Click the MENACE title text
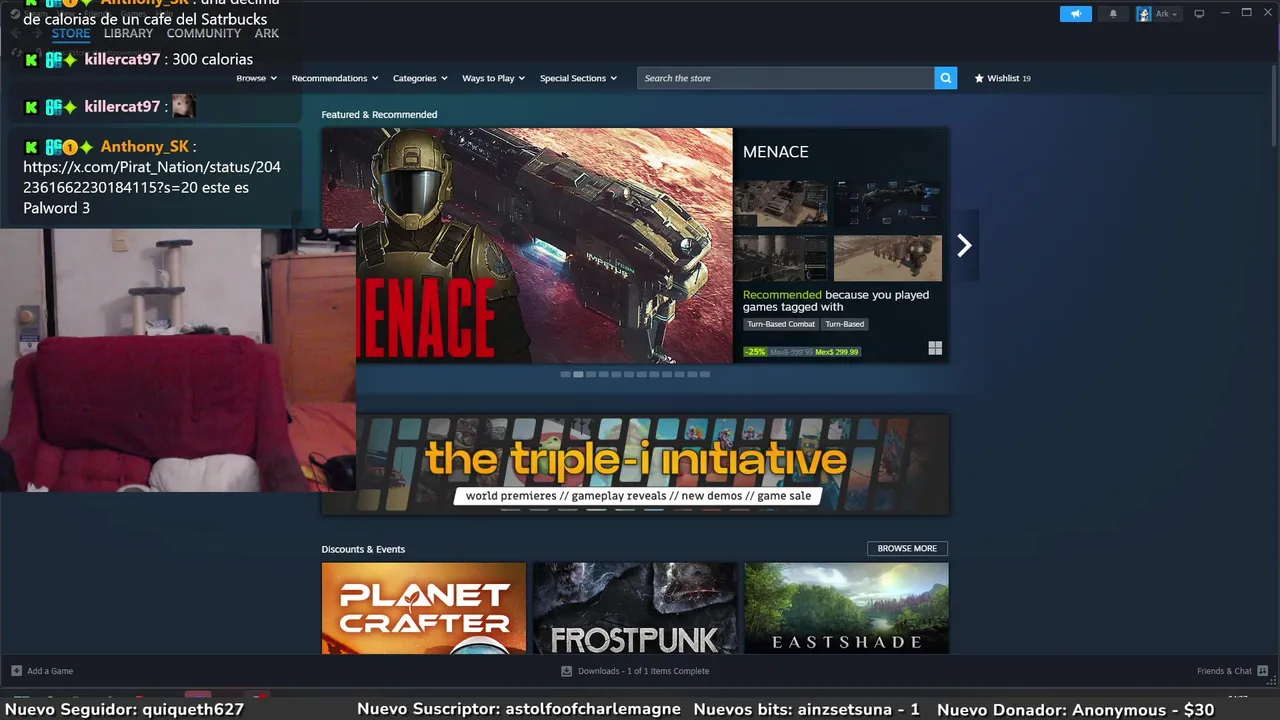The image size is (1280, 720). [x=776, y=152]
